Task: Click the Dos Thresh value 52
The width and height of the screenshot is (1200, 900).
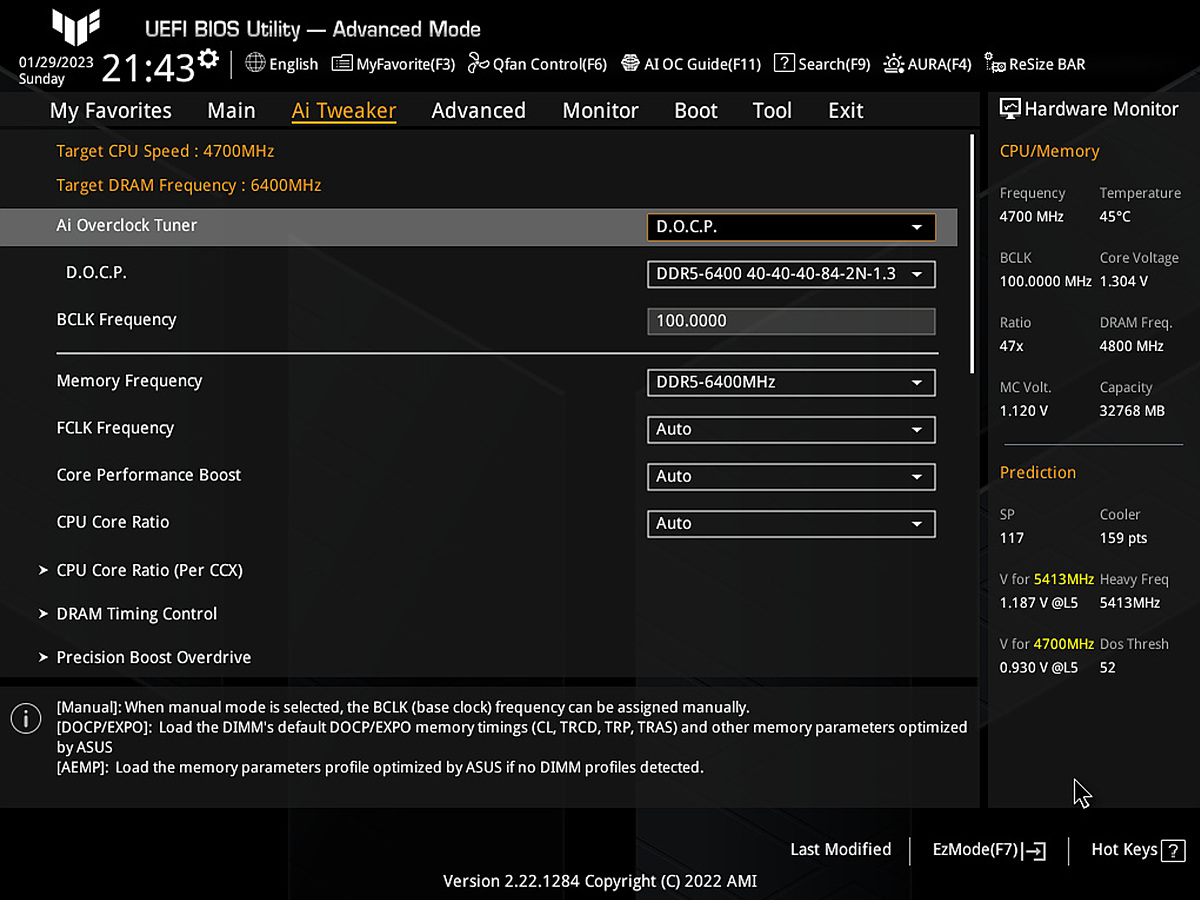Action: click(1107, 667)
